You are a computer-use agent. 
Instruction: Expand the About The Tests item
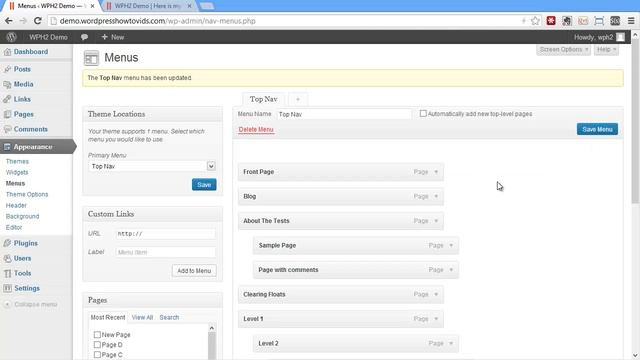(x=436, y=221)
